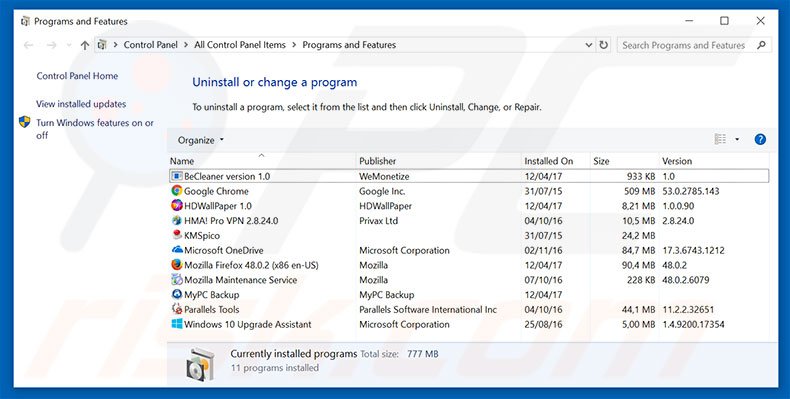Click the 25/08/16 installed date cell

click(543, 324)
